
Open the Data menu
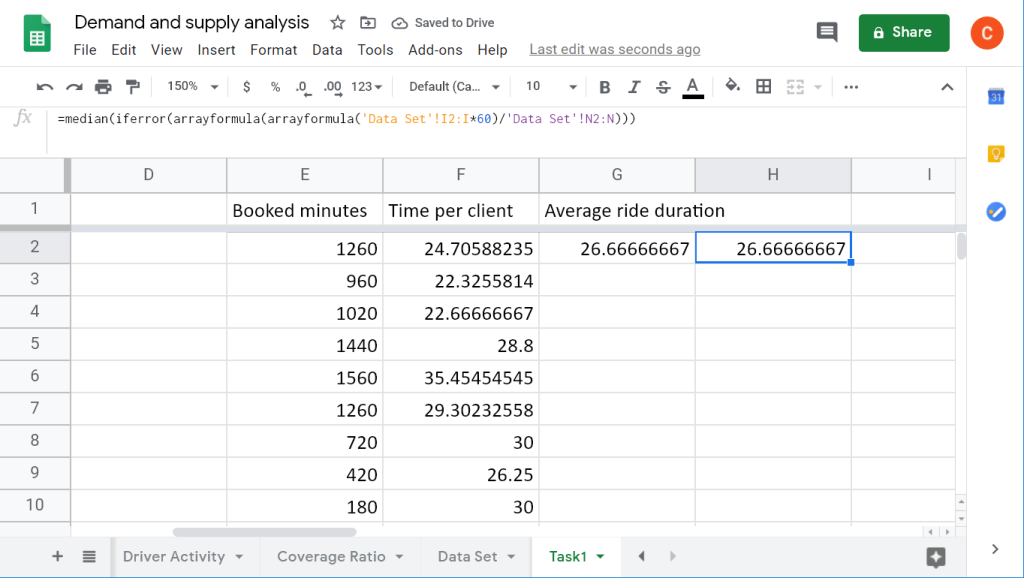tap(327, 49)
